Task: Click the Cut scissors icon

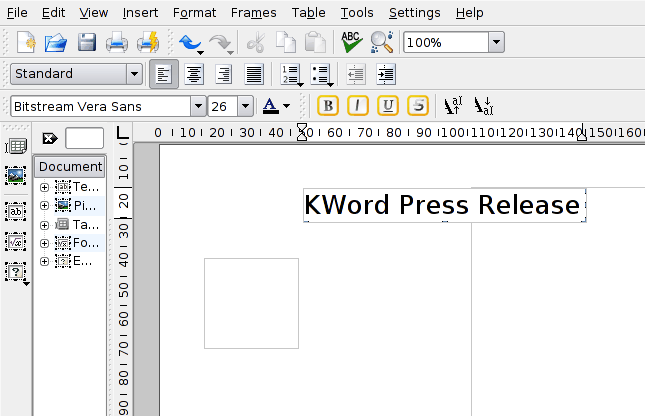Action: [x=255, y=43]
